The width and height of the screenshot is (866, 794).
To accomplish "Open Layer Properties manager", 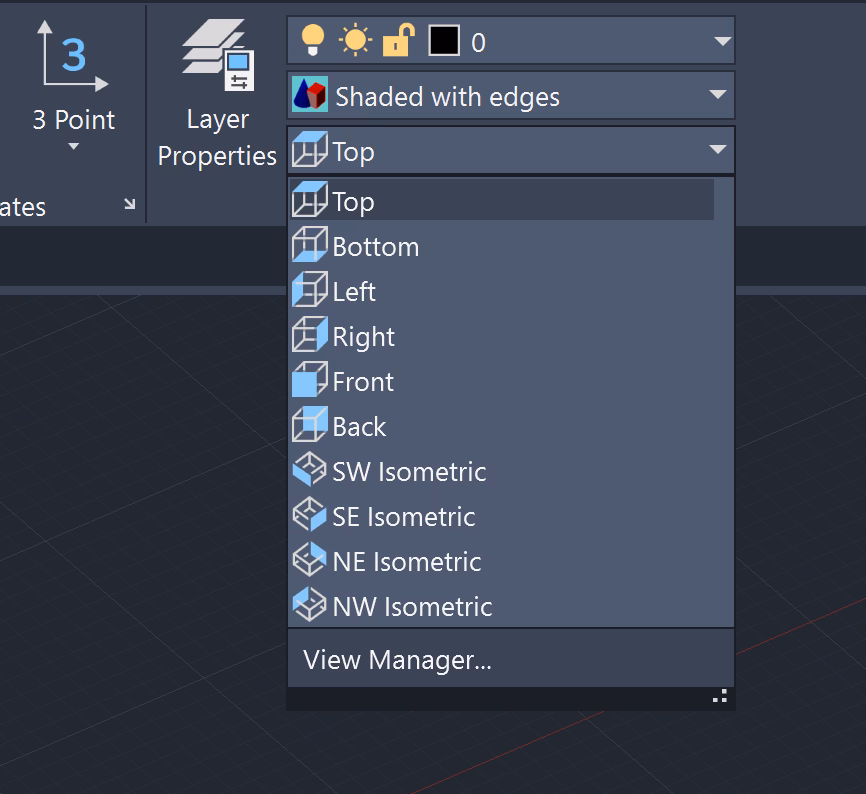I will 217,94.
